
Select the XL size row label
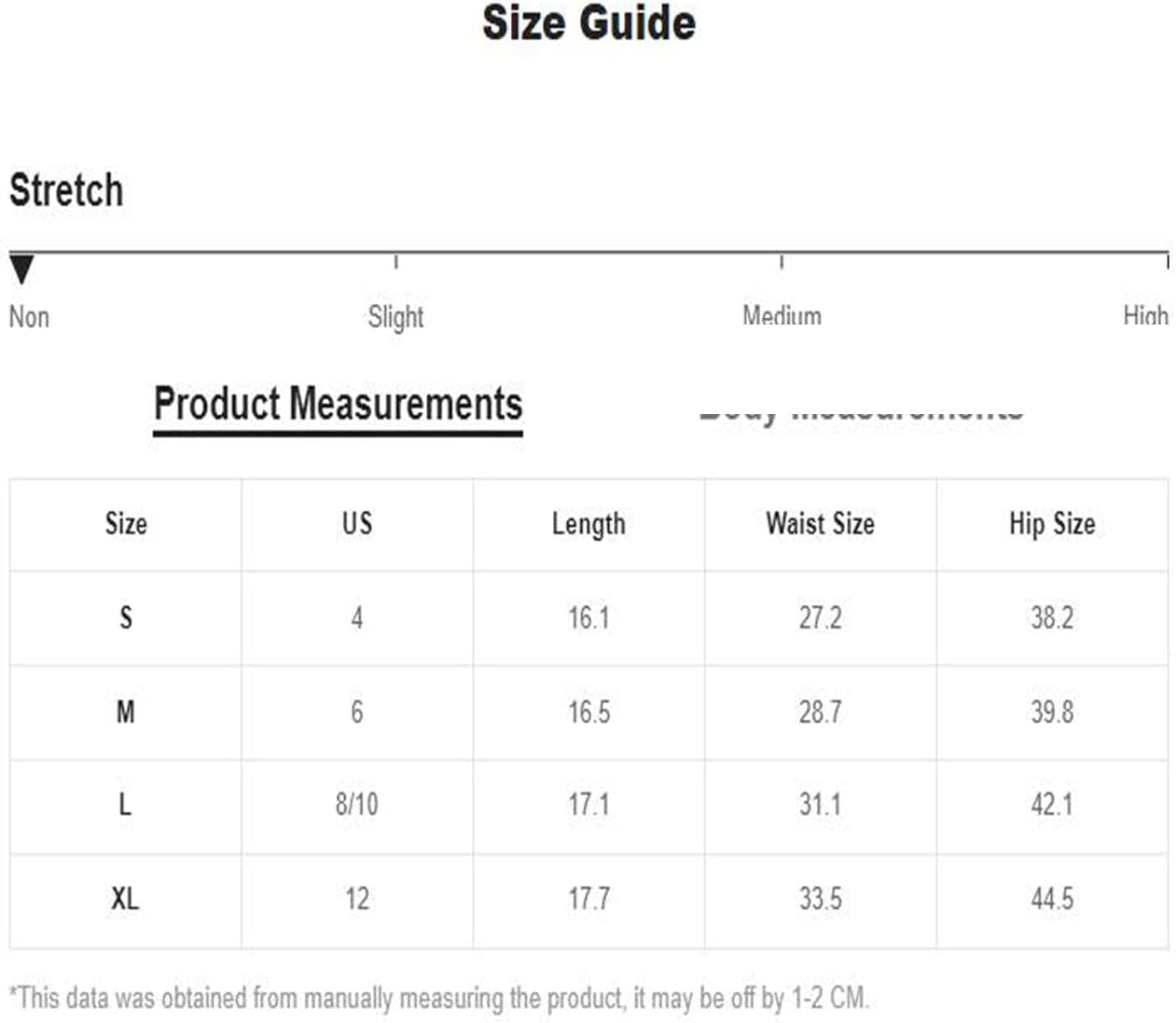[125, 899]
